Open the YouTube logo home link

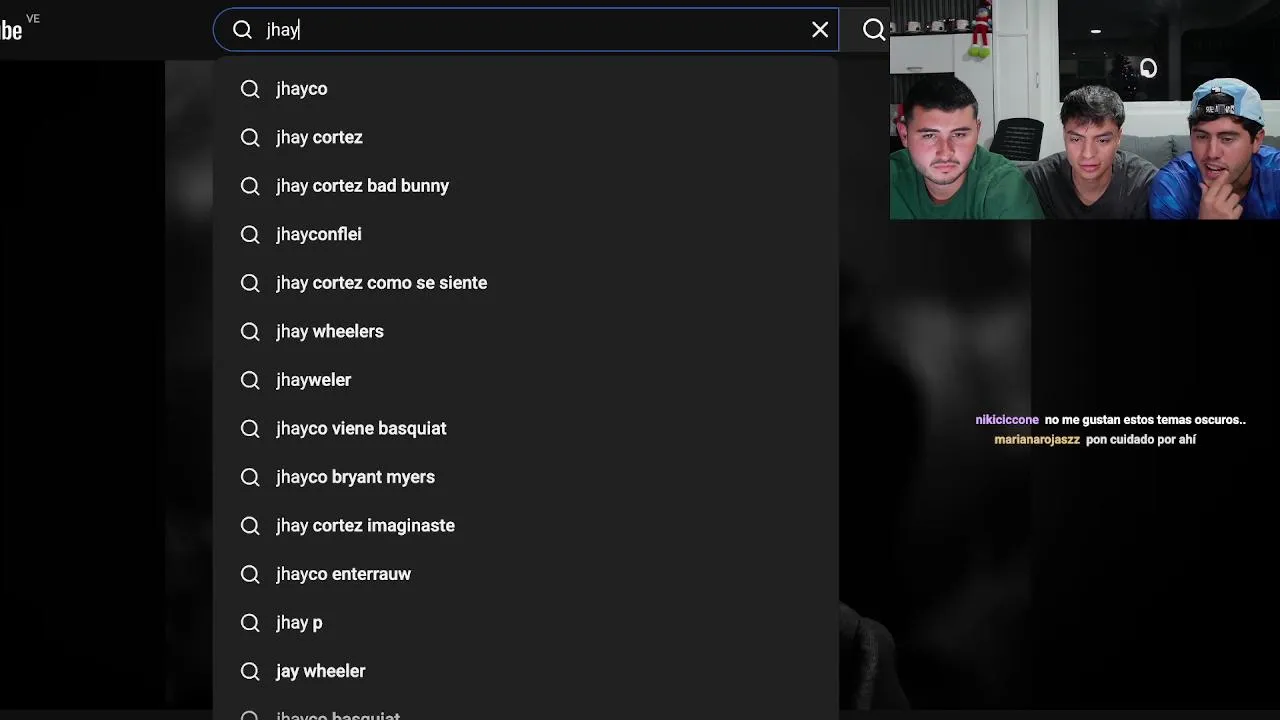click(12, 30)
